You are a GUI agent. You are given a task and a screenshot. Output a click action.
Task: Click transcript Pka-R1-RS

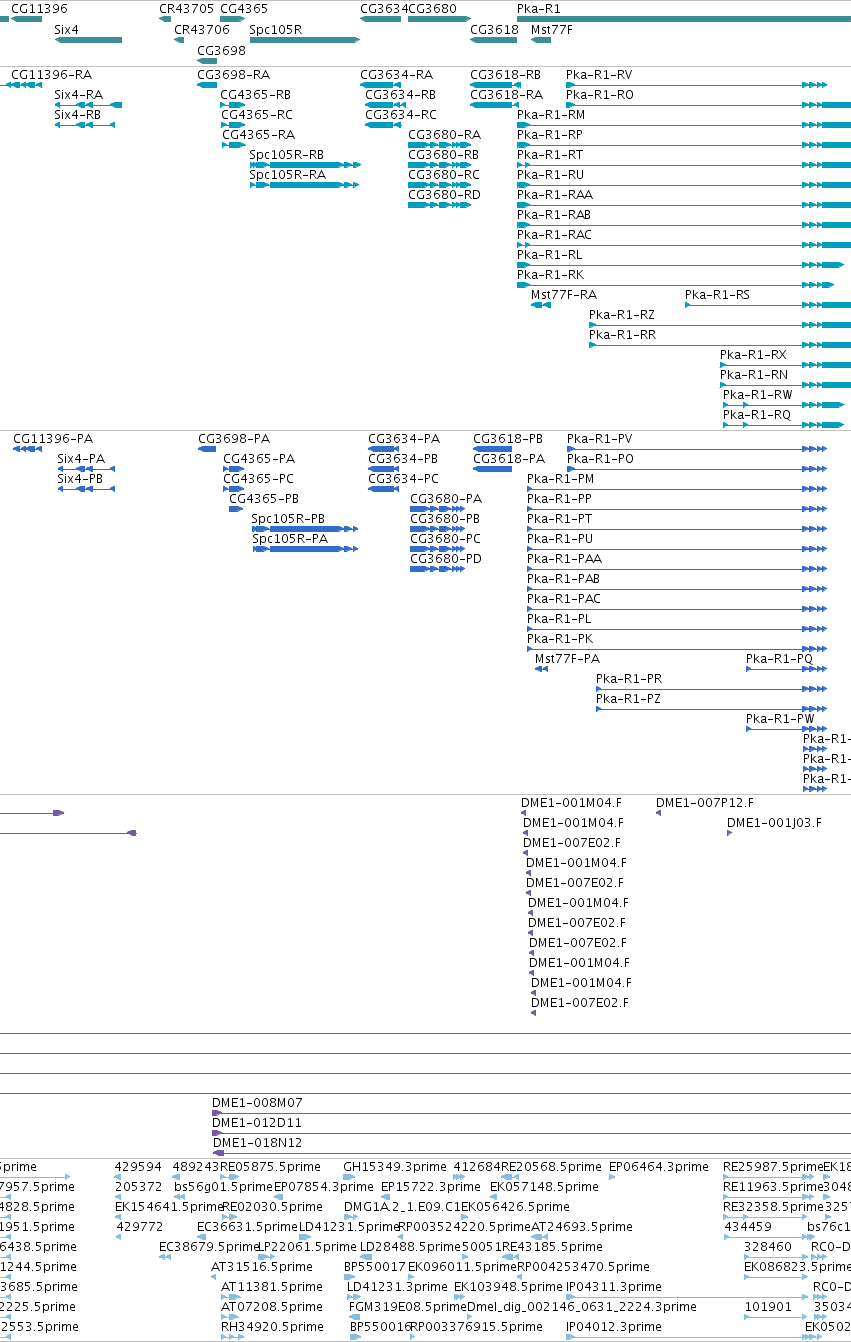[x=717, y=295]
